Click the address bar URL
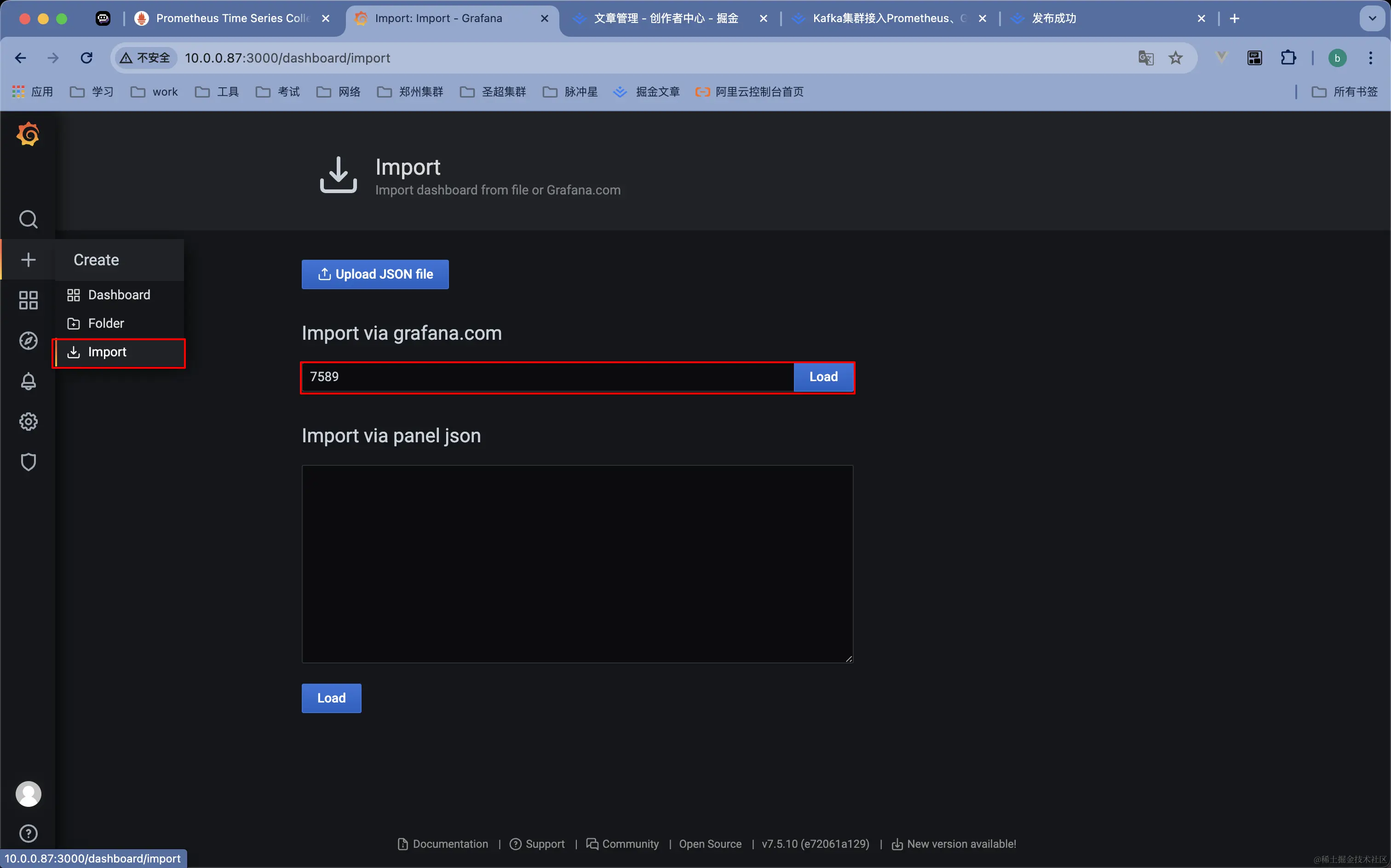The height and width of the screenshot is (868, 1391). point(287,57)
